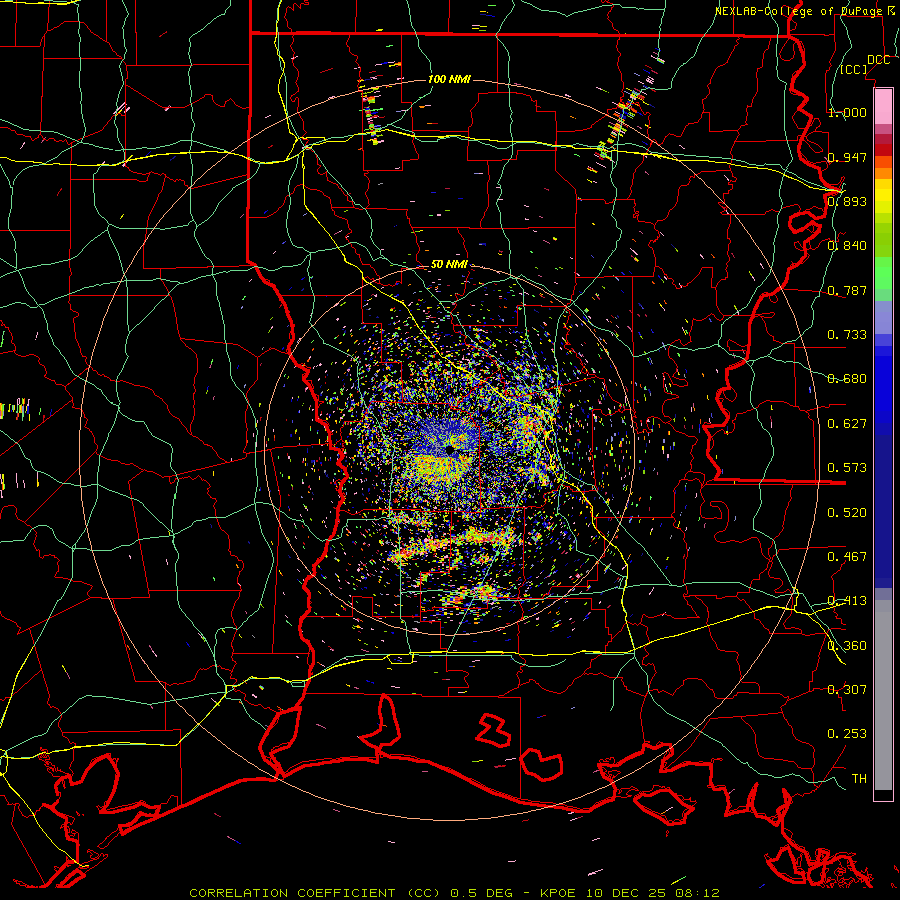Click the [CC] units label
Screen dimensions: 900x900
pyautogui.click(x=854, y=69)
